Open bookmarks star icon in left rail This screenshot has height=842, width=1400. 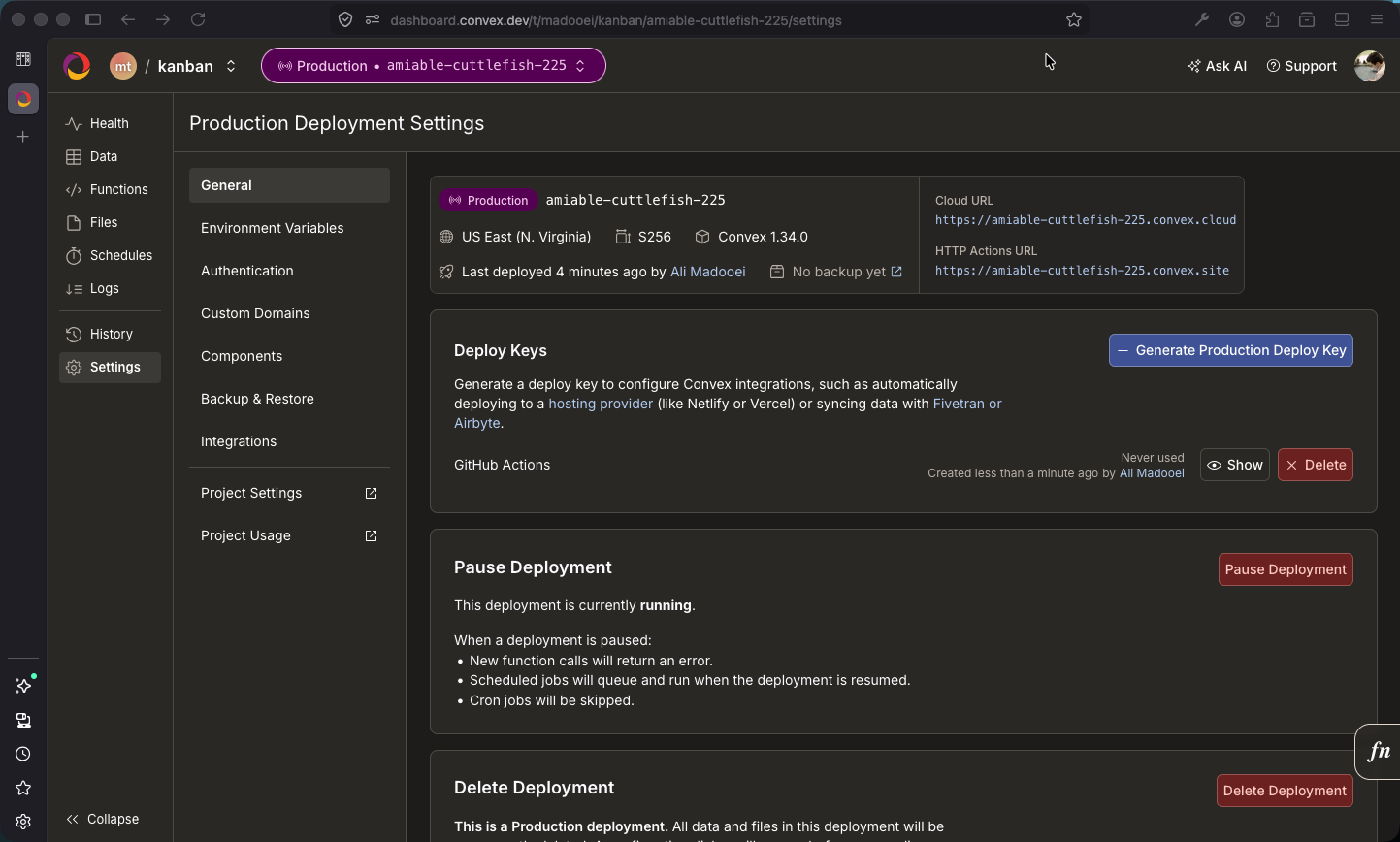coord(23,788)
